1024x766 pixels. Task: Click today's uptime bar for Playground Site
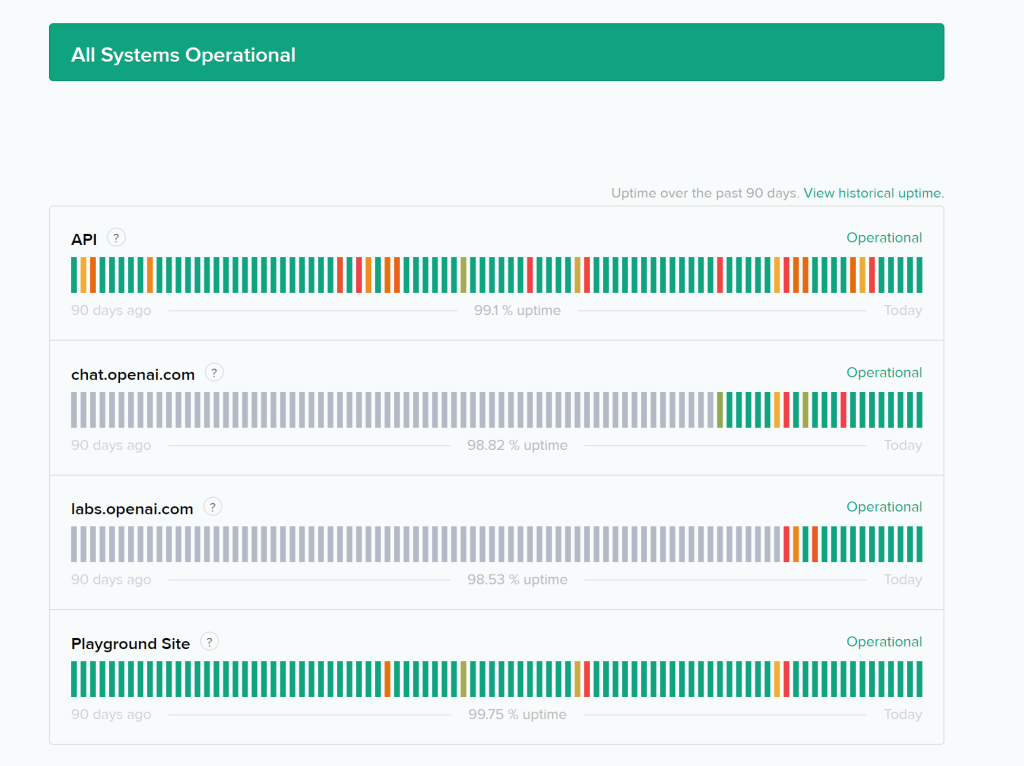point(920,679)
